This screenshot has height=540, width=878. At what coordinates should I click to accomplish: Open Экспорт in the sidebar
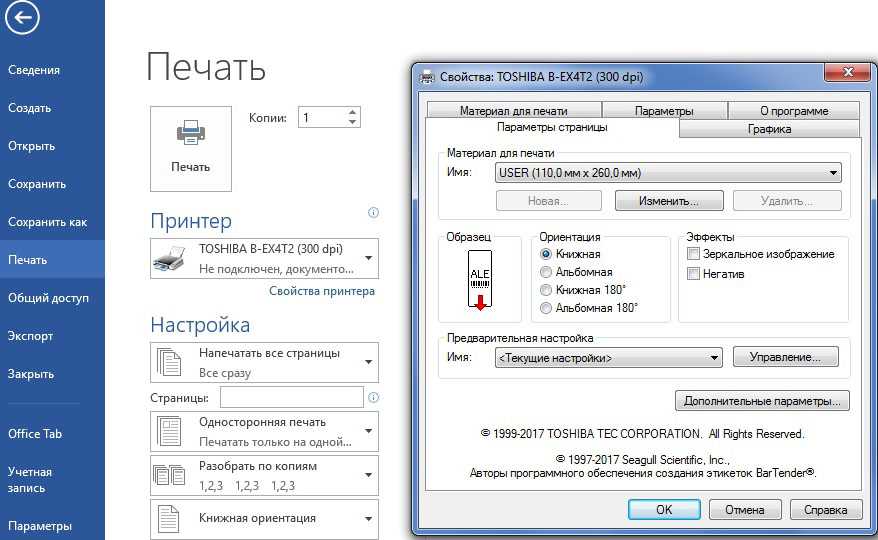coord(53,336)
